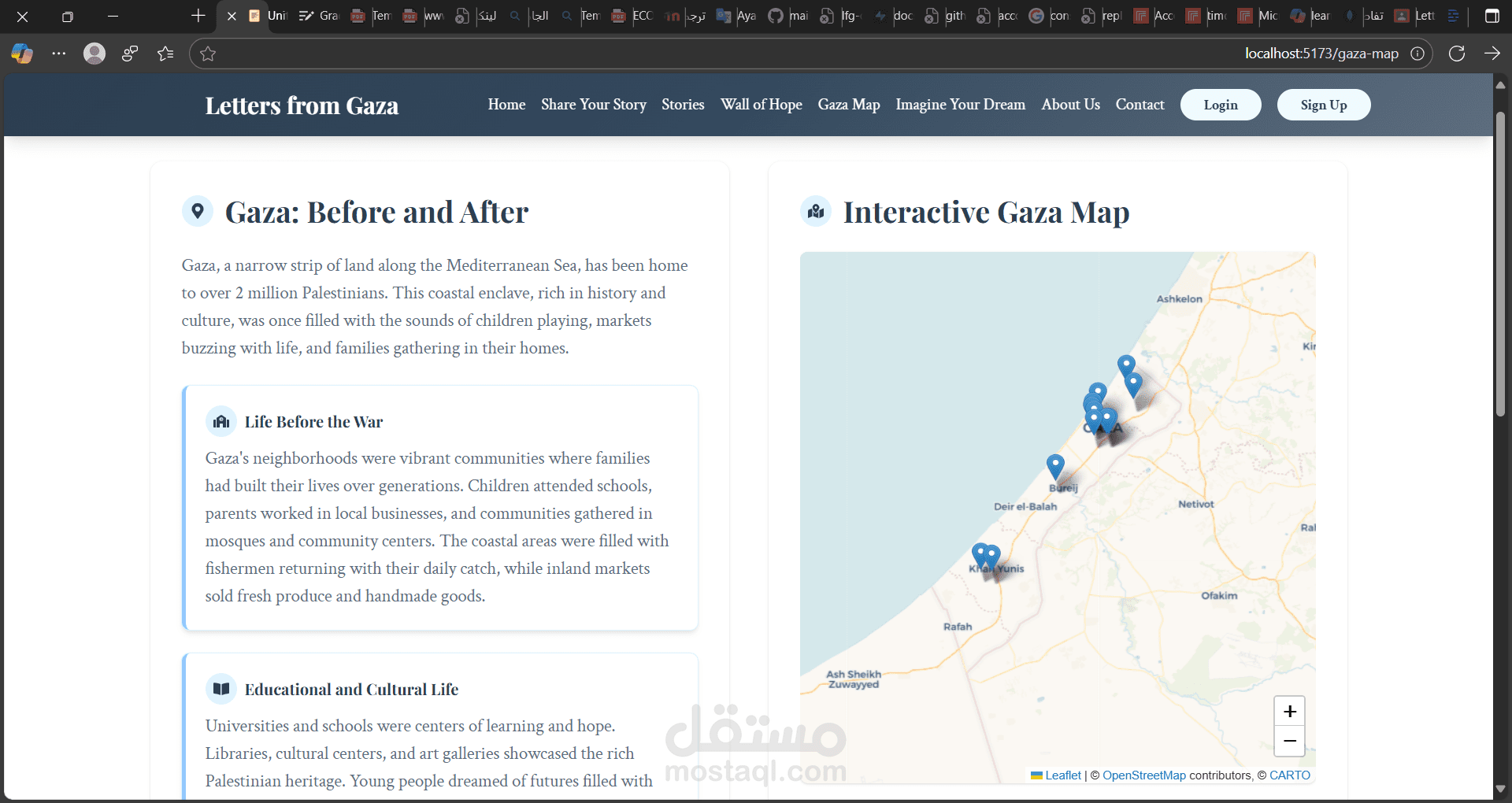The image size is (1512, 803).
Task: Visit the Wall of Hope page
Action: pos(762,105)
